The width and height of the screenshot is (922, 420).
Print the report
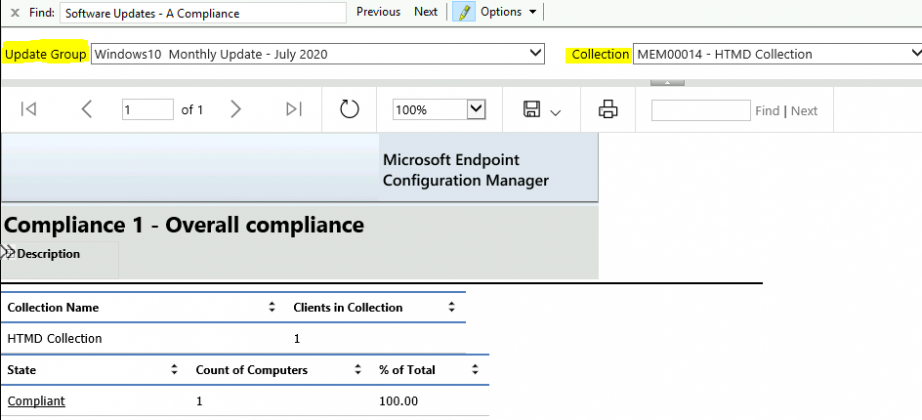coord(608,109)
